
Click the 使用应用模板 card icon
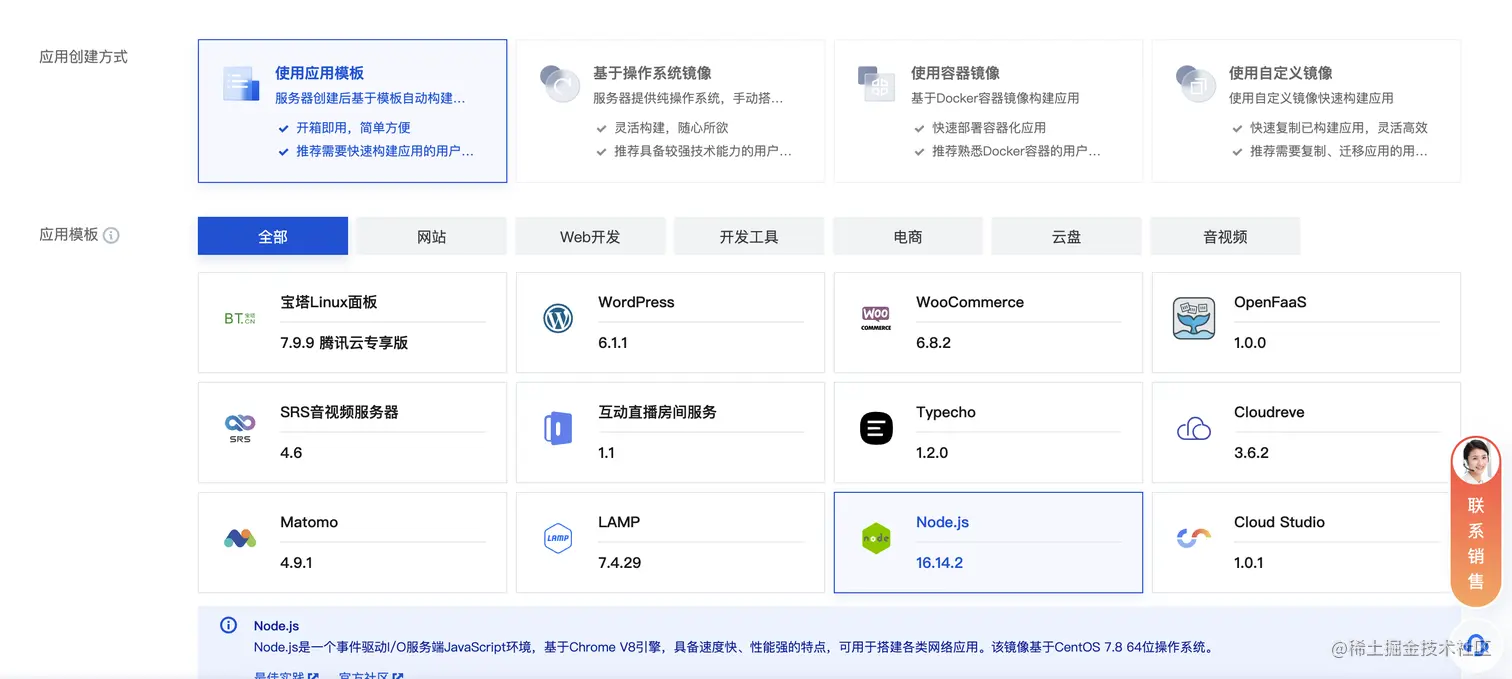[x=241, y=85]
